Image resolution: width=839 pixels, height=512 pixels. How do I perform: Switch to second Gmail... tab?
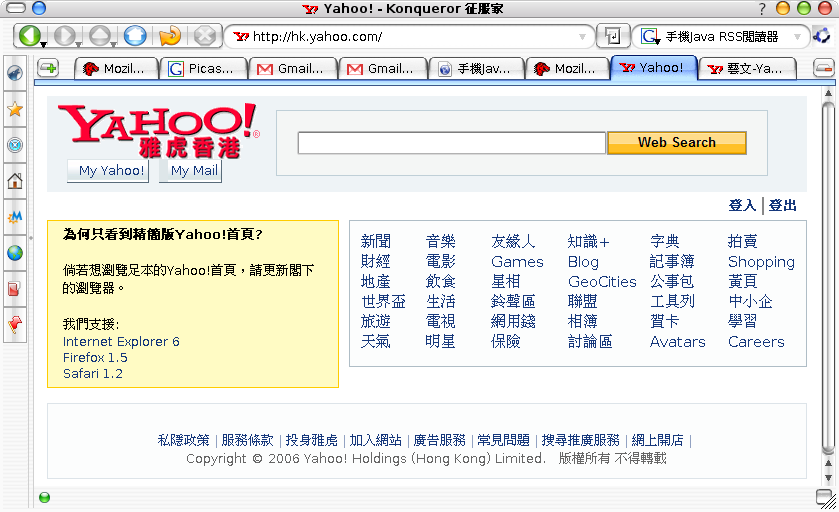coord(383,68)
